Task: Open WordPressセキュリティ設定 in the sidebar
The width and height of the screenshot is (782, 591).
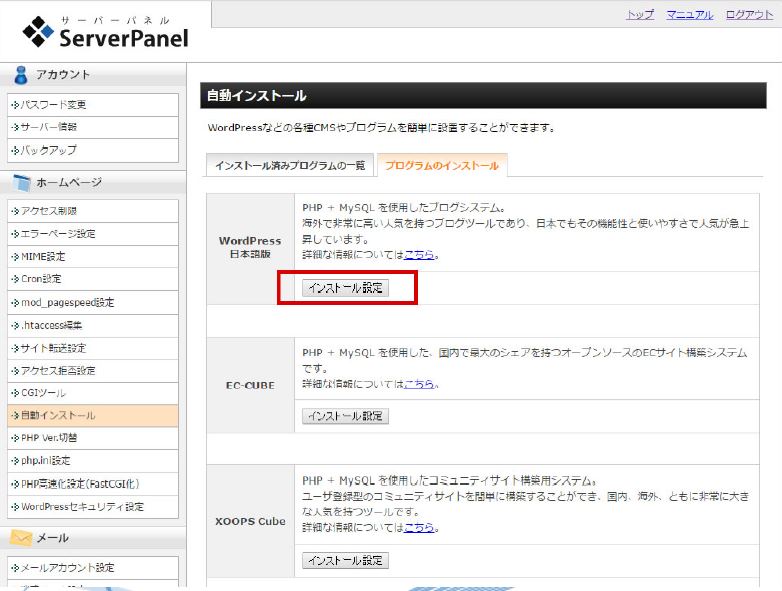Action: (93, 507)
